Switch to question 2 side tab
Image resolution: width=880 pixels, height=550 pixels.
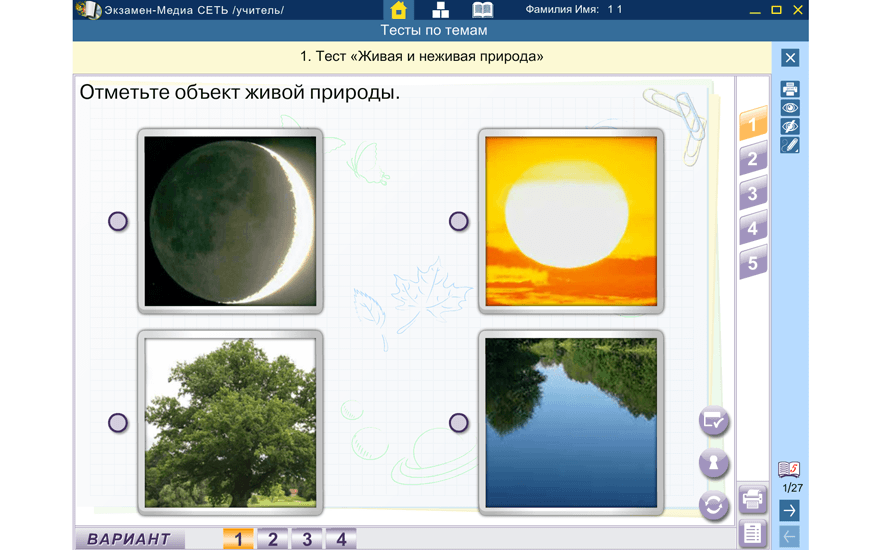point(753,158)
